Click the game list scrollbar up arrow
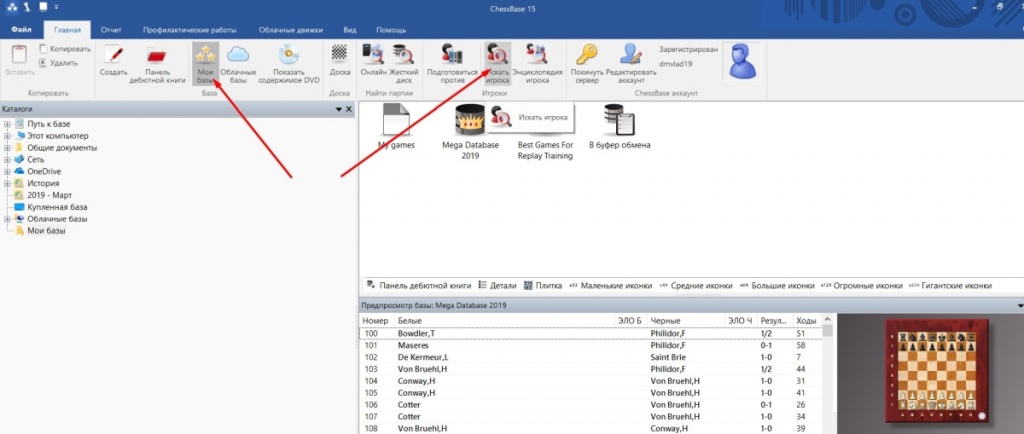Viewport: 1024px width, 434px height. click(827, 320)
